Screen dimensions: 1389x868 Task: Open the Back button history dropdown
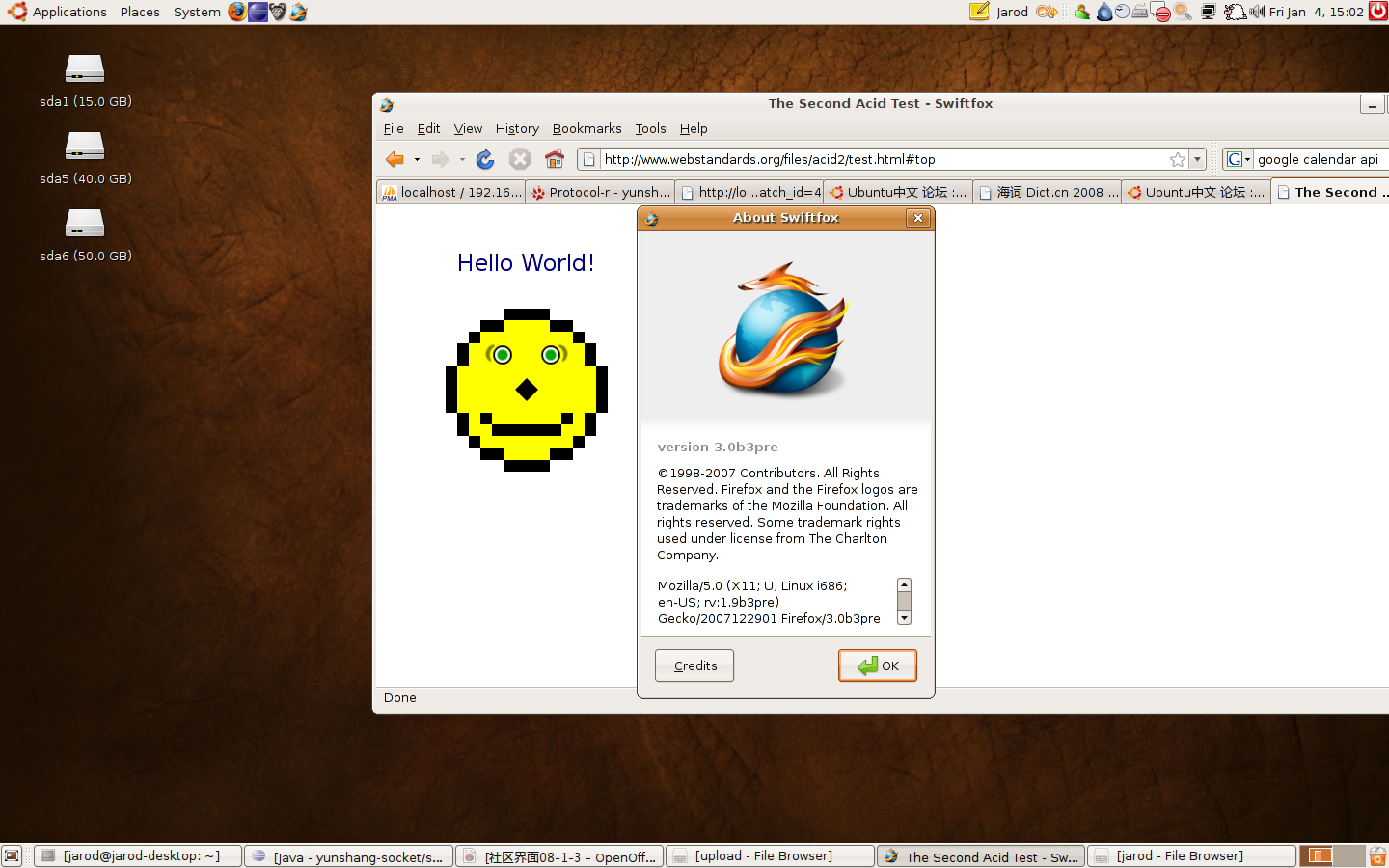coord(417,160)
